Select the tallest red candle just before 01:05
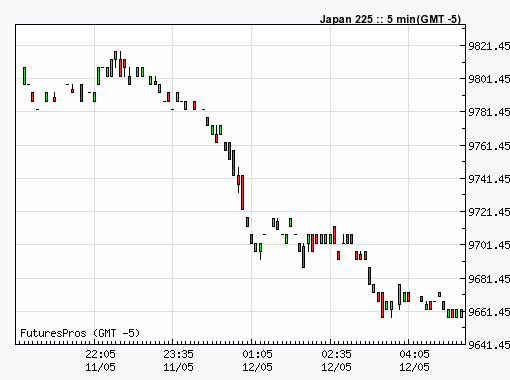Image resolution: width=510 pixels, height=380 pixels. 242,192
